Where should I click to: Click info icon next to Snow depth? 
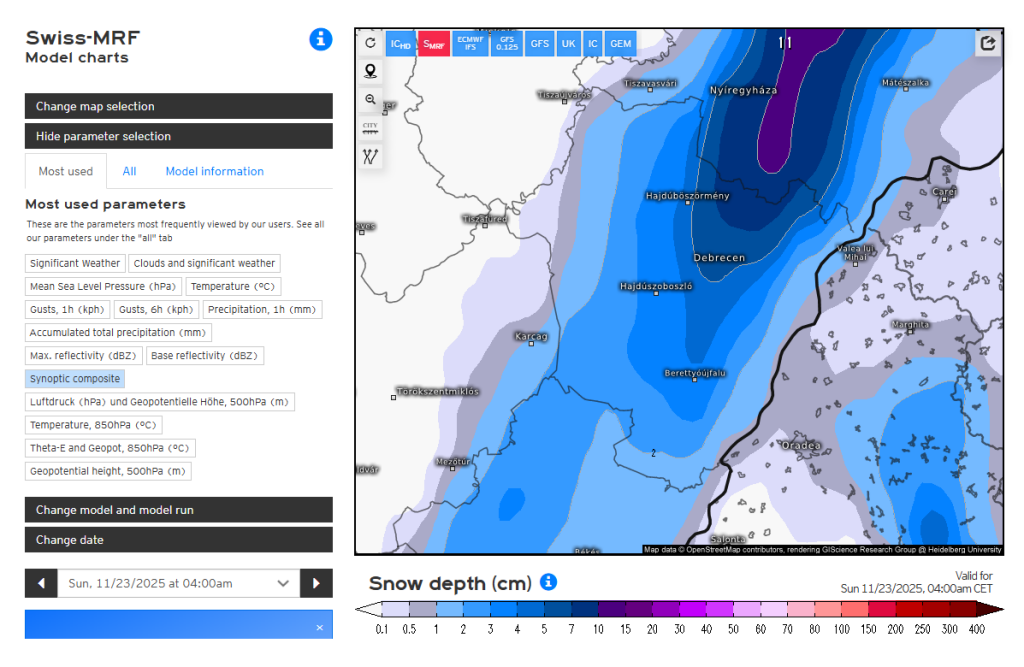pyautogui.click(x=549, y=582)
